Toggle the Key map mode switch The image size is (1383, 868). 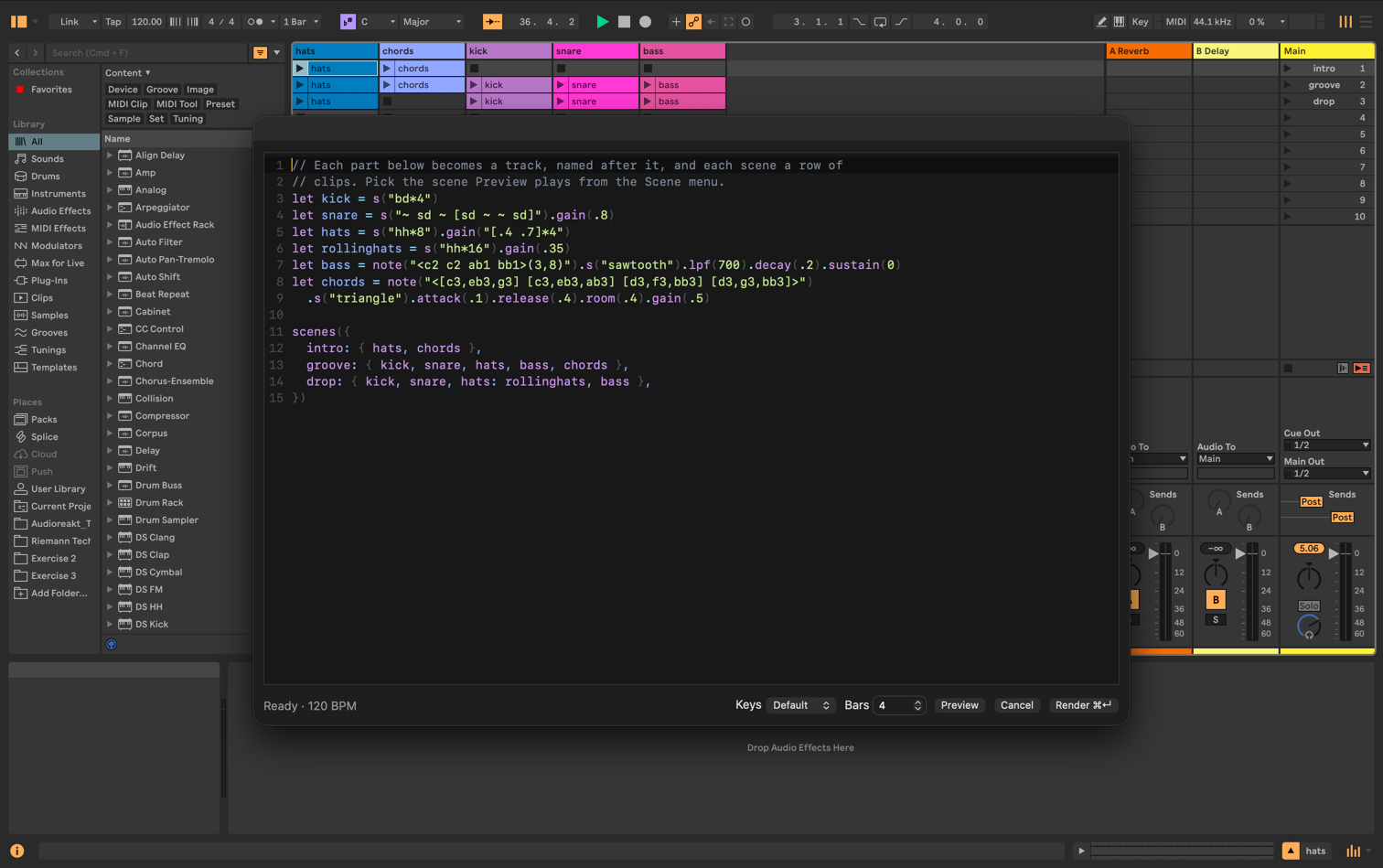point(1140,22)
